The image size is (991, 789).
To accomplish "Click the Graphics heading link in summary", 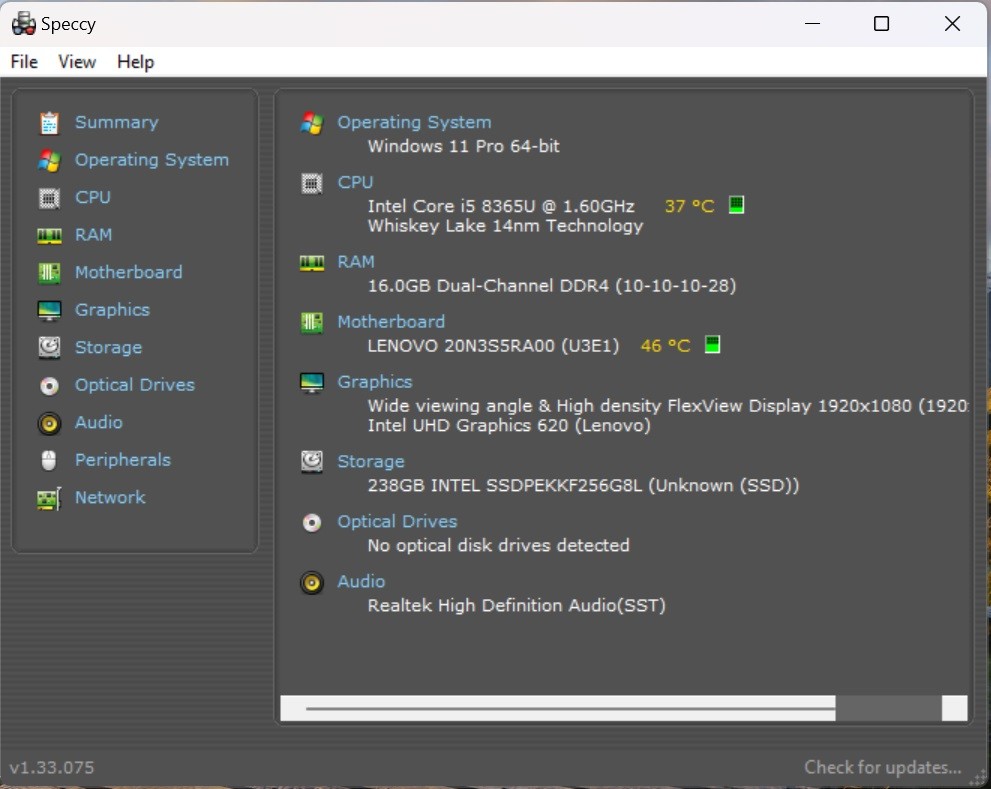I will pyautogui.click(x=375, y=382).
